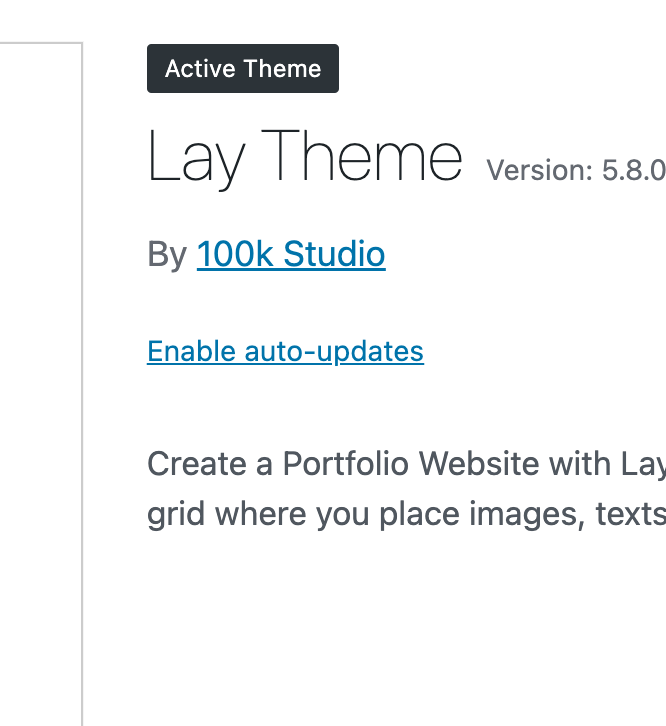This screenshot has width=666, height=726.
Task: Click the Active Theme badge
Action: [243, 69]
